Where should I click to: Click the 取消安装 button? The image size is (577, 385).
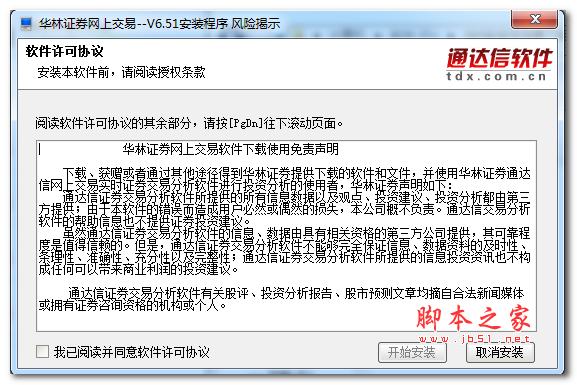pyautogui.click(x=500, y=353)
